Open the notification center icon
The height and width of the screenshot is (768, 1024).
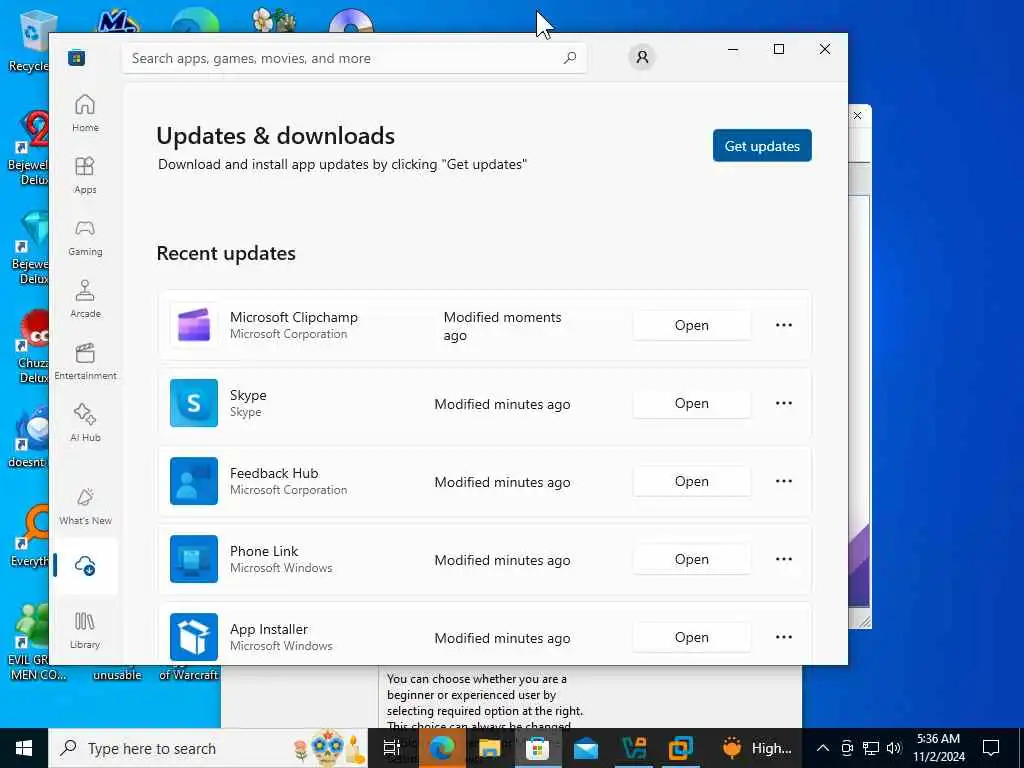pos(991,748)
